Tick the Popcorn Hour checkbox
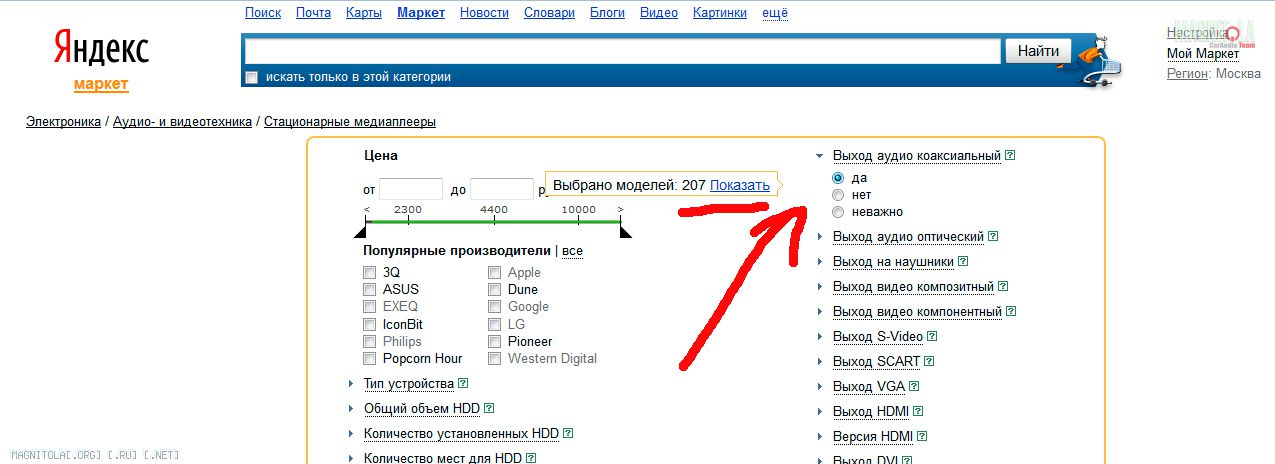Viewport: 1275px width, 464px height. point(370,358)
